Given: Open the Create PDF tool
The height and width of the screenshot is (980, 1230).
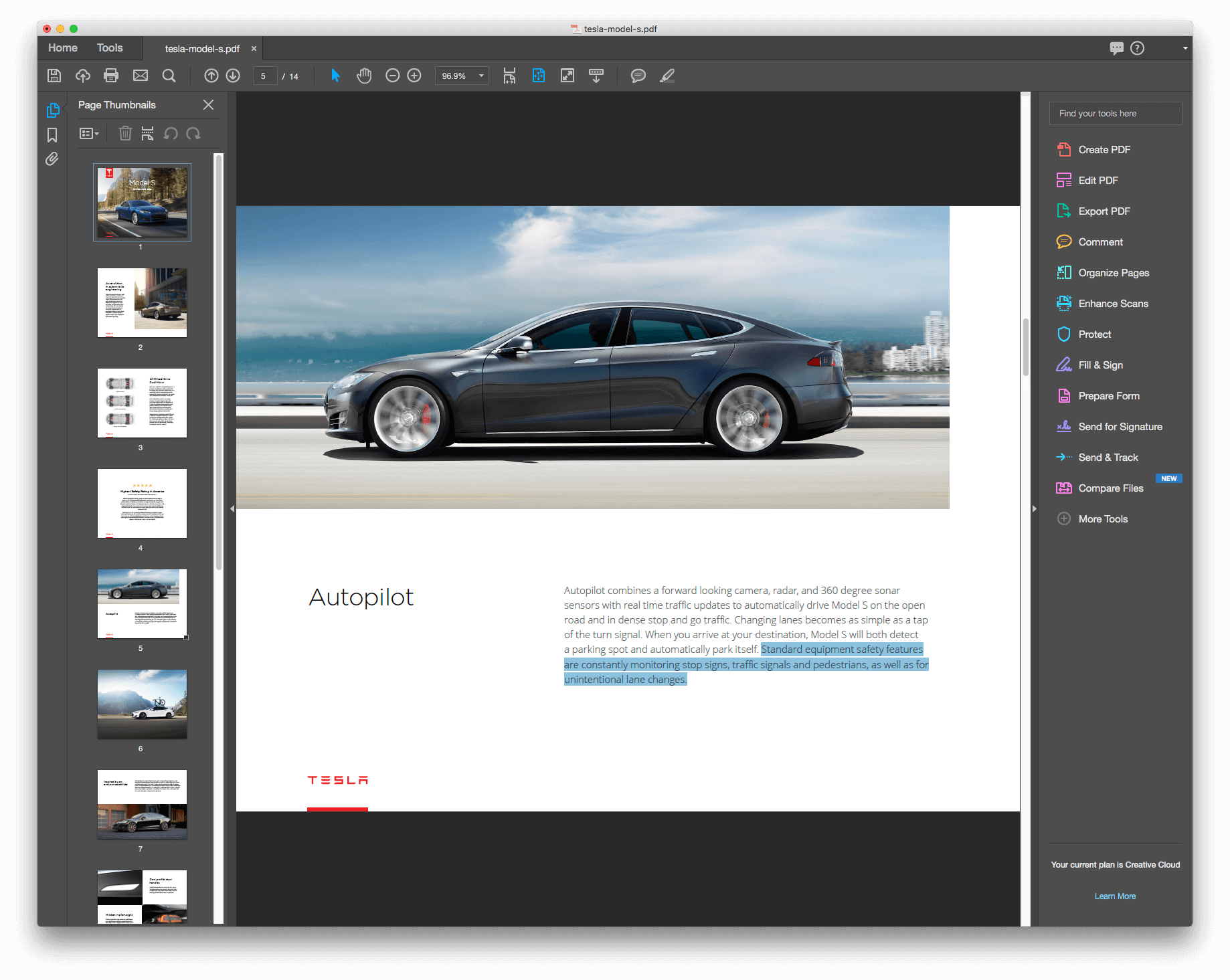Looking at the screenshot, I should click(1093, 150).
